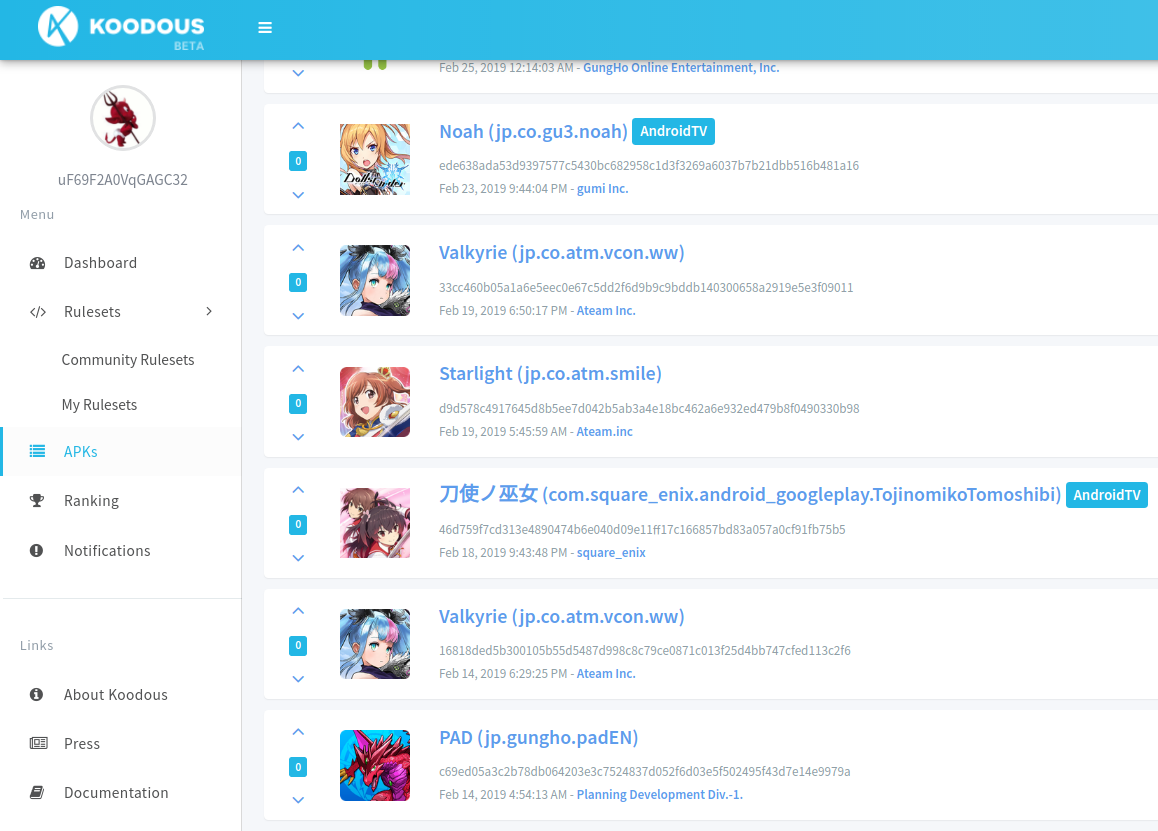
Task: Downvote Valkyrie APK dated Feb 14
Action: (x=298, y=679)
